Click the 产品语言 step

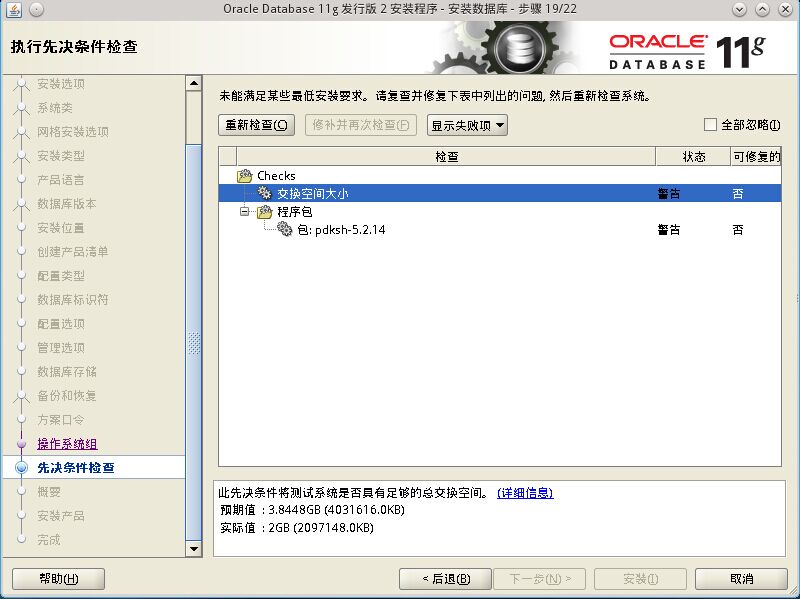click(61, 180)
